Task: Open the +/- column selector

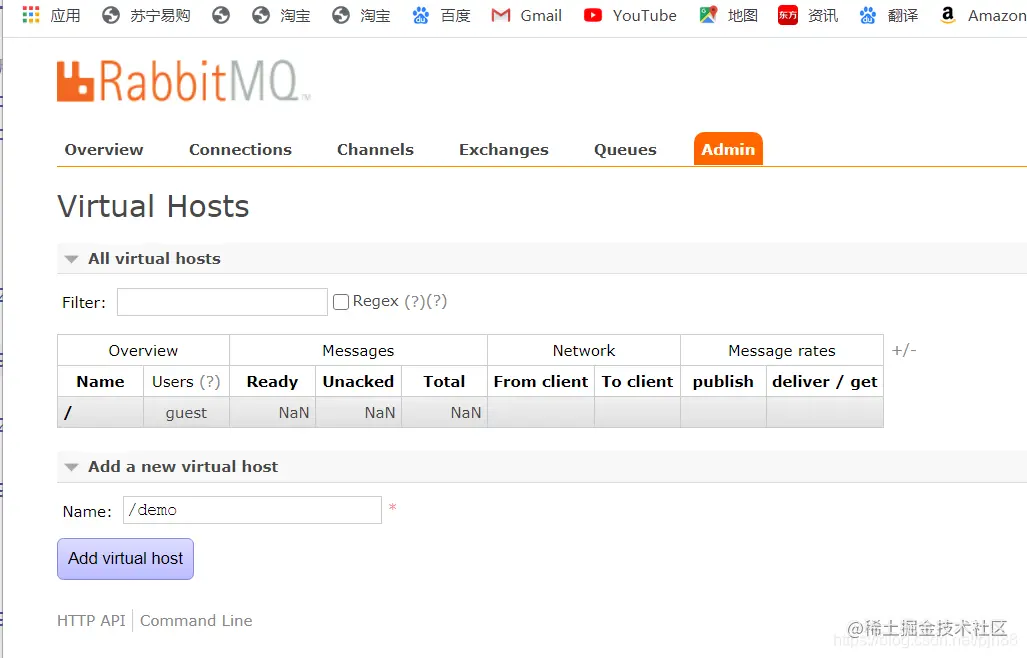Action: 904,350
